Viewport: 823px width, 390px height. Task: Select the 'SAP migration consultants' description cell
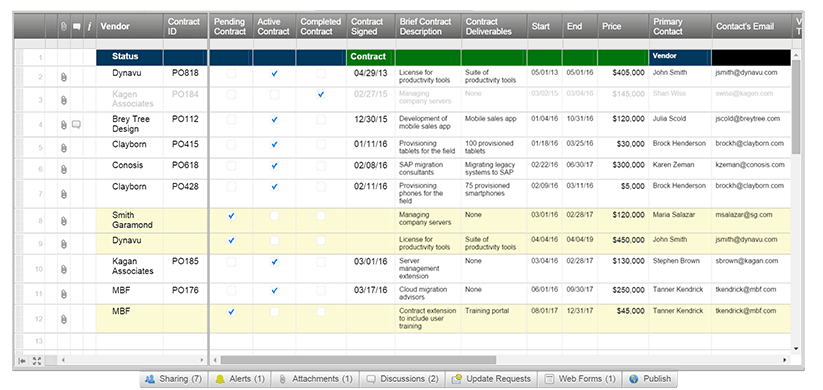point(428,168)
